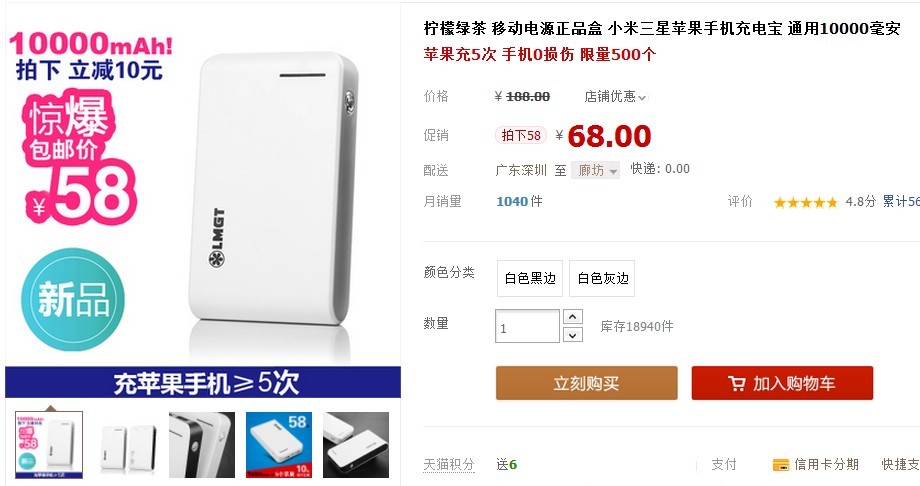Click the 加入购物车 add to cart button
This screenshot has width=920, height=486.
pyautogui.click(x=782, y=383)
